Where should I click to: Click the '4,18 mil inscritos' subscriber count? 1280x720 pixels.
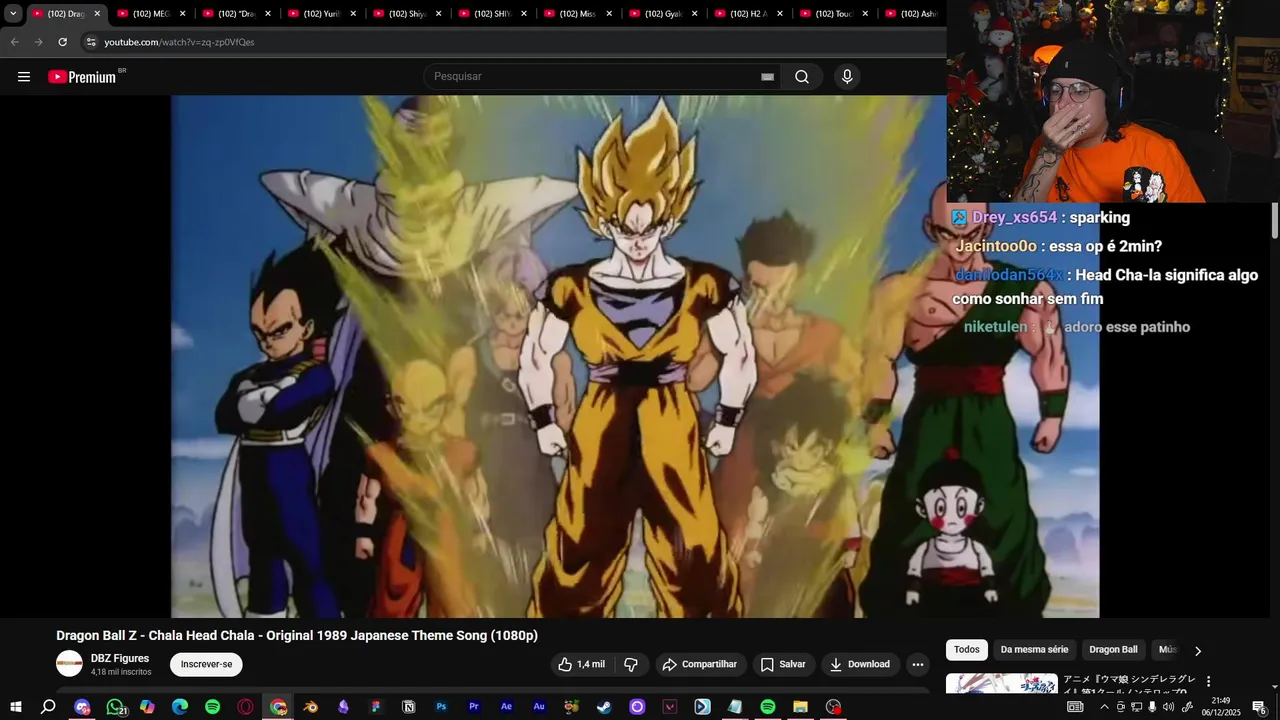point(121,672)
